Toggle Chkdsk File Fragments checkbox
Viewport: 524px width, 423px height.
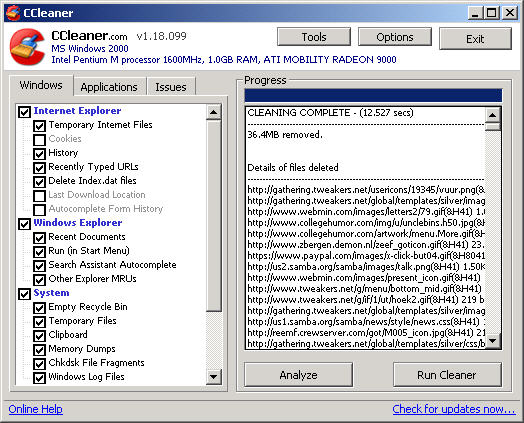[39, 364]
